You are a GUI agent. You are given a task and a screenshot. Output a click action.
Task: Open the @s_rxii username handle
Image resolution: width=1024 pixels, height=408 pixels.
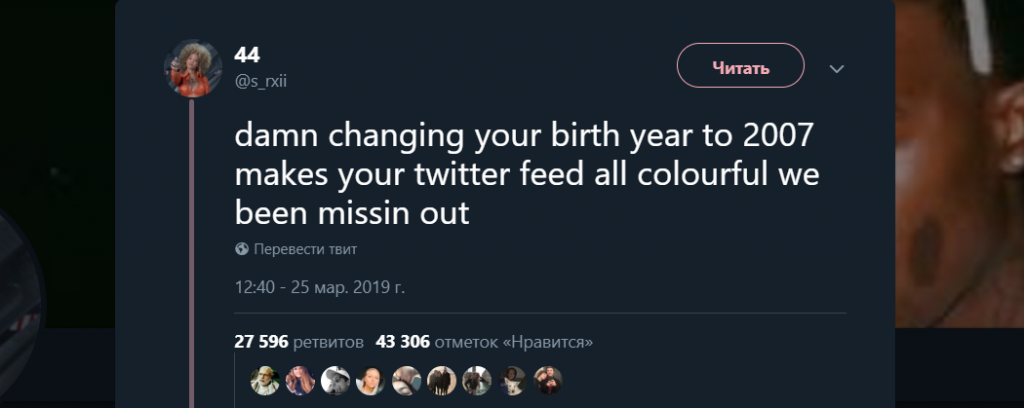[261, 82]
